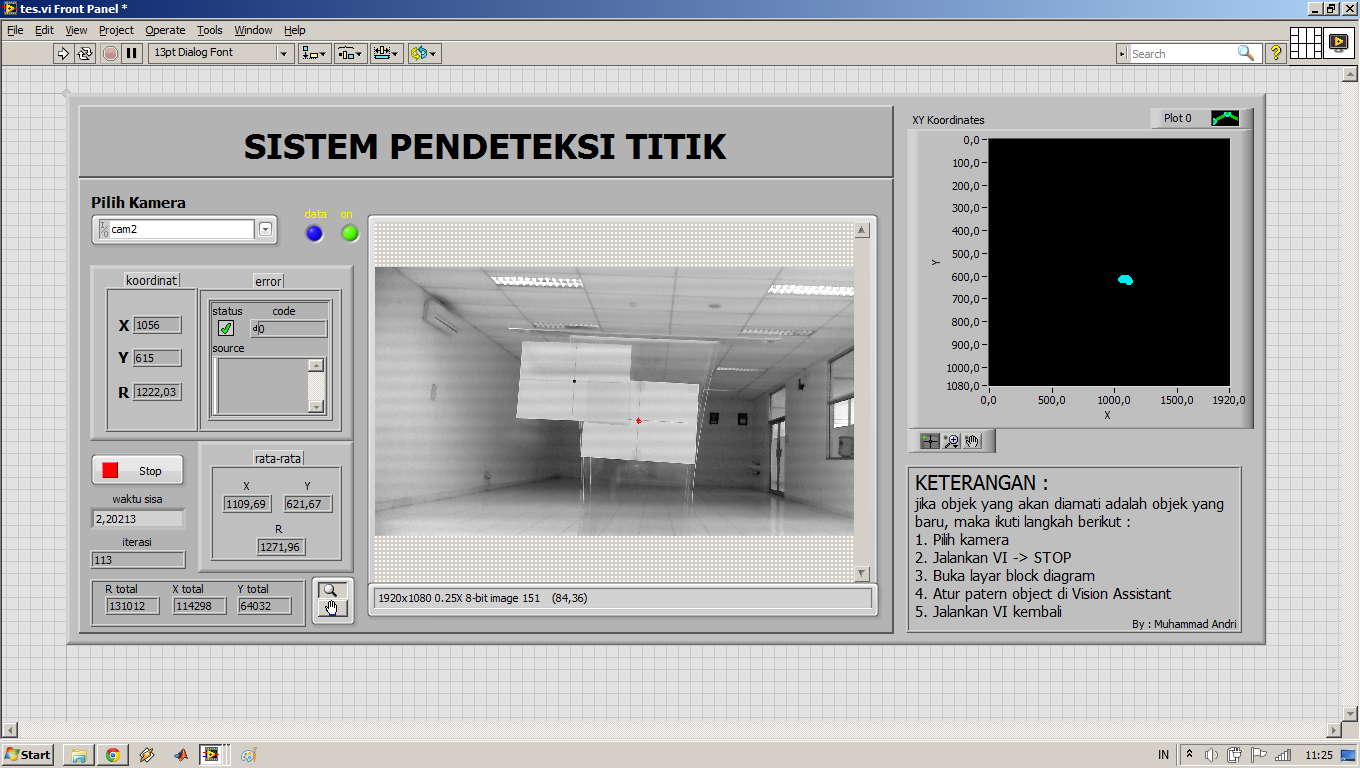Click the koordinat X value 1056

tap(157, 325)
